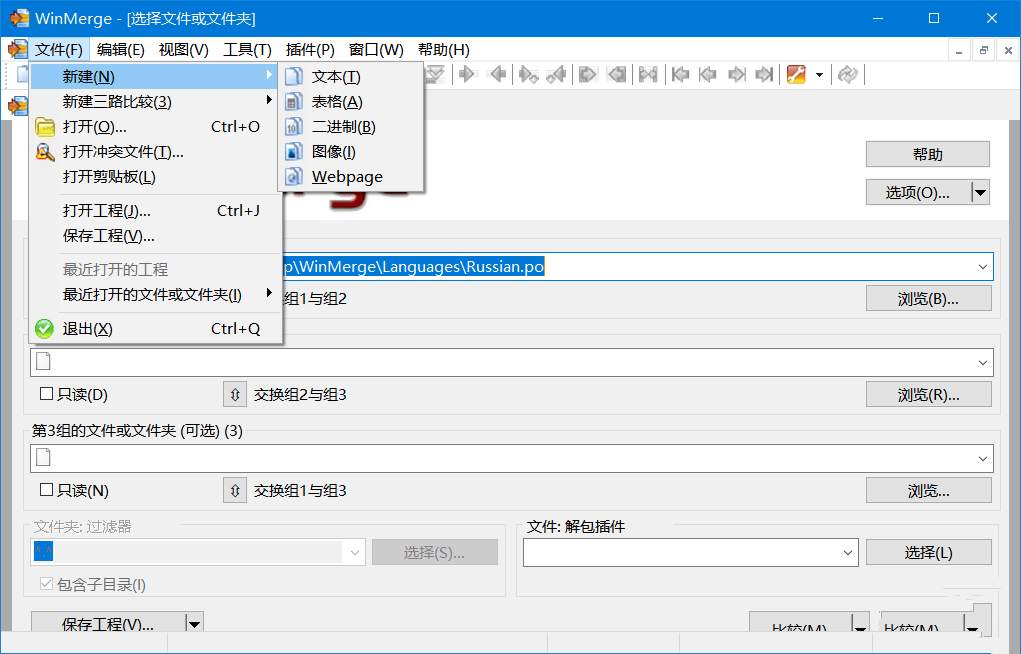The width and height of the screenshot is (1021, 654).
Task: Click the 退出 green exit icon
Action: click(x=44, y=329)
